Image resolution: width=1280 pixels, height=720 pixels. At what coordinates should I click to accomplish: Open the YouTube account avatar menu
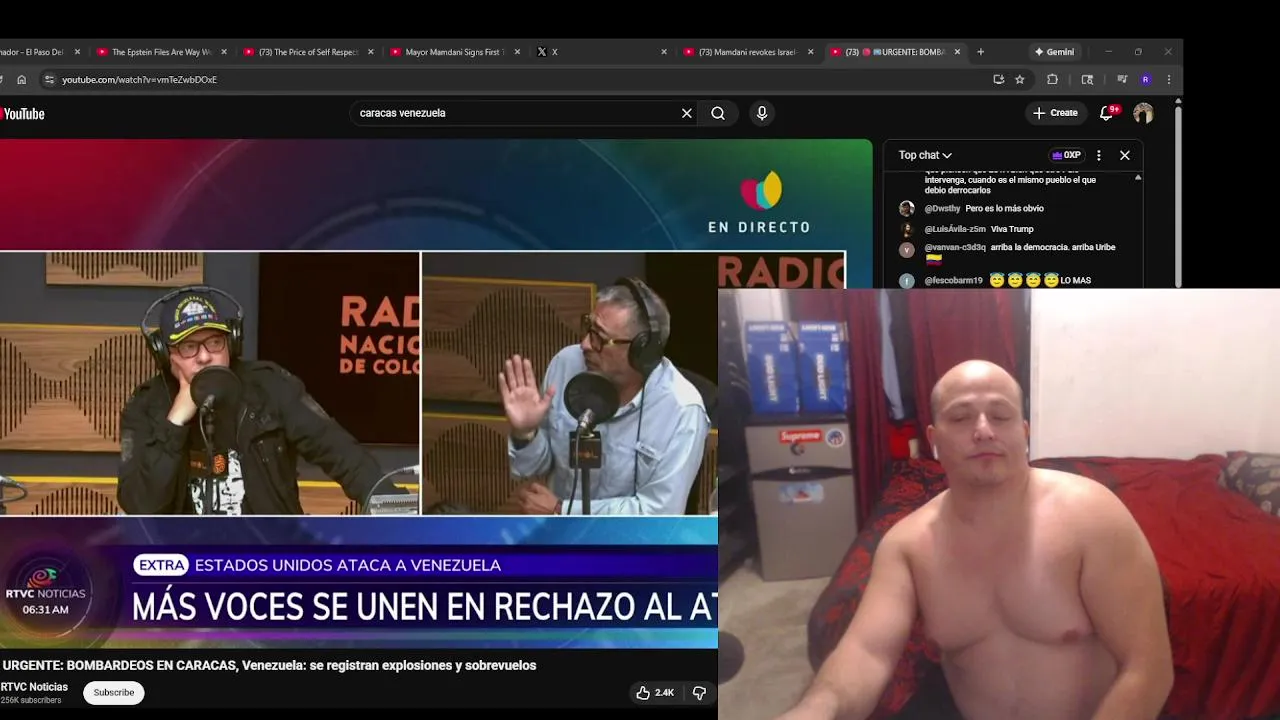[x=1143, y=113]
